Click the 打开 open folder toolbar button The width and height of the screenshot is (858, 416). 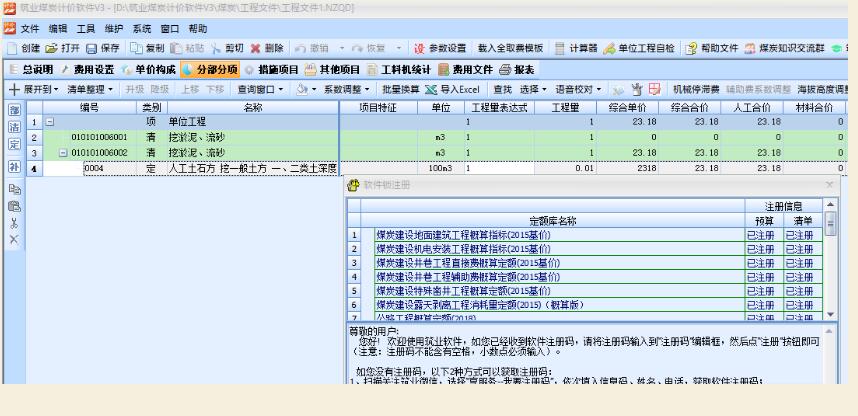pyautogui.click(x=62, y=48)
